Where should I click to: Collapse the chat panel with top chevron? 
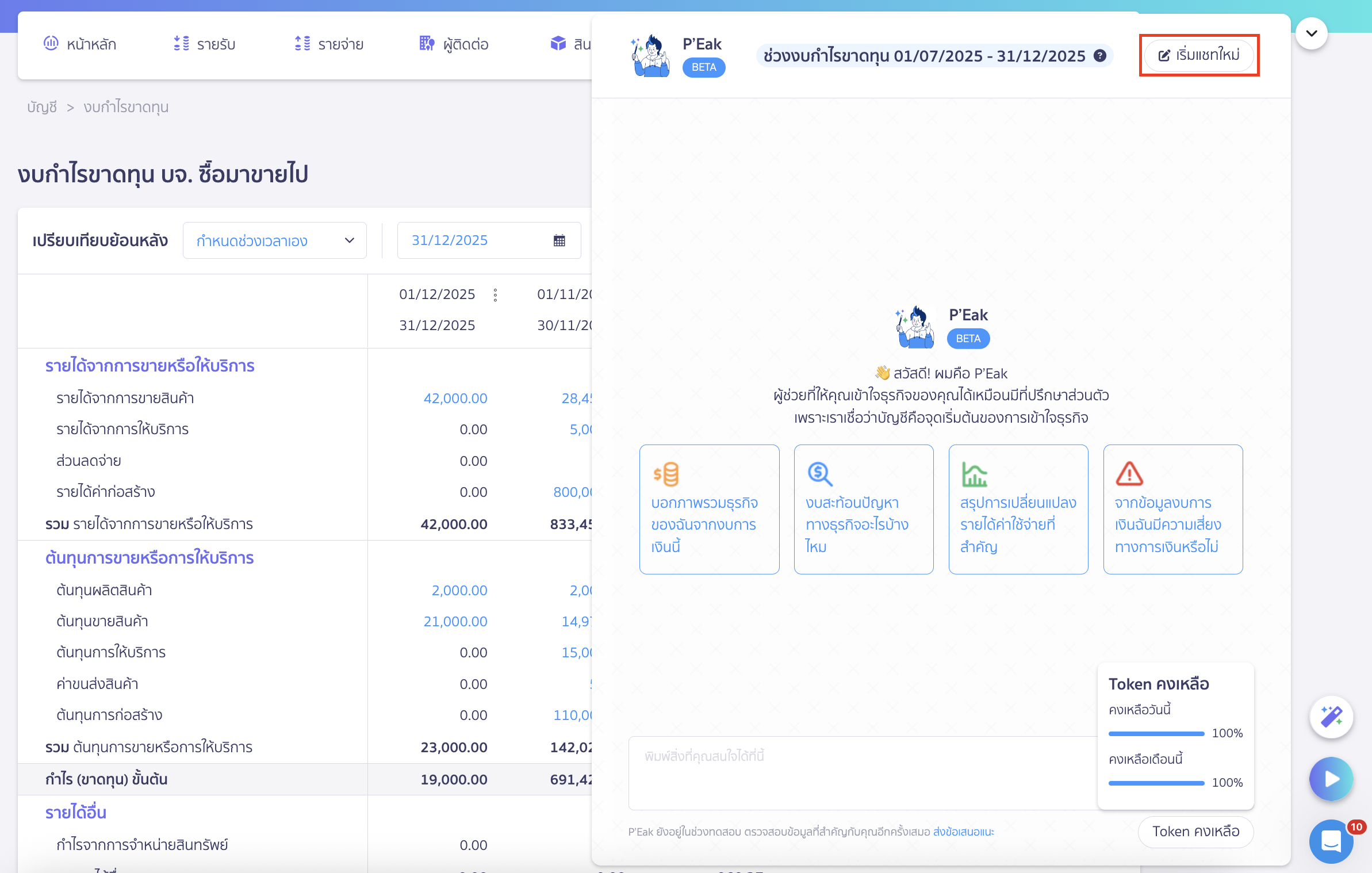coord(1312,33)
